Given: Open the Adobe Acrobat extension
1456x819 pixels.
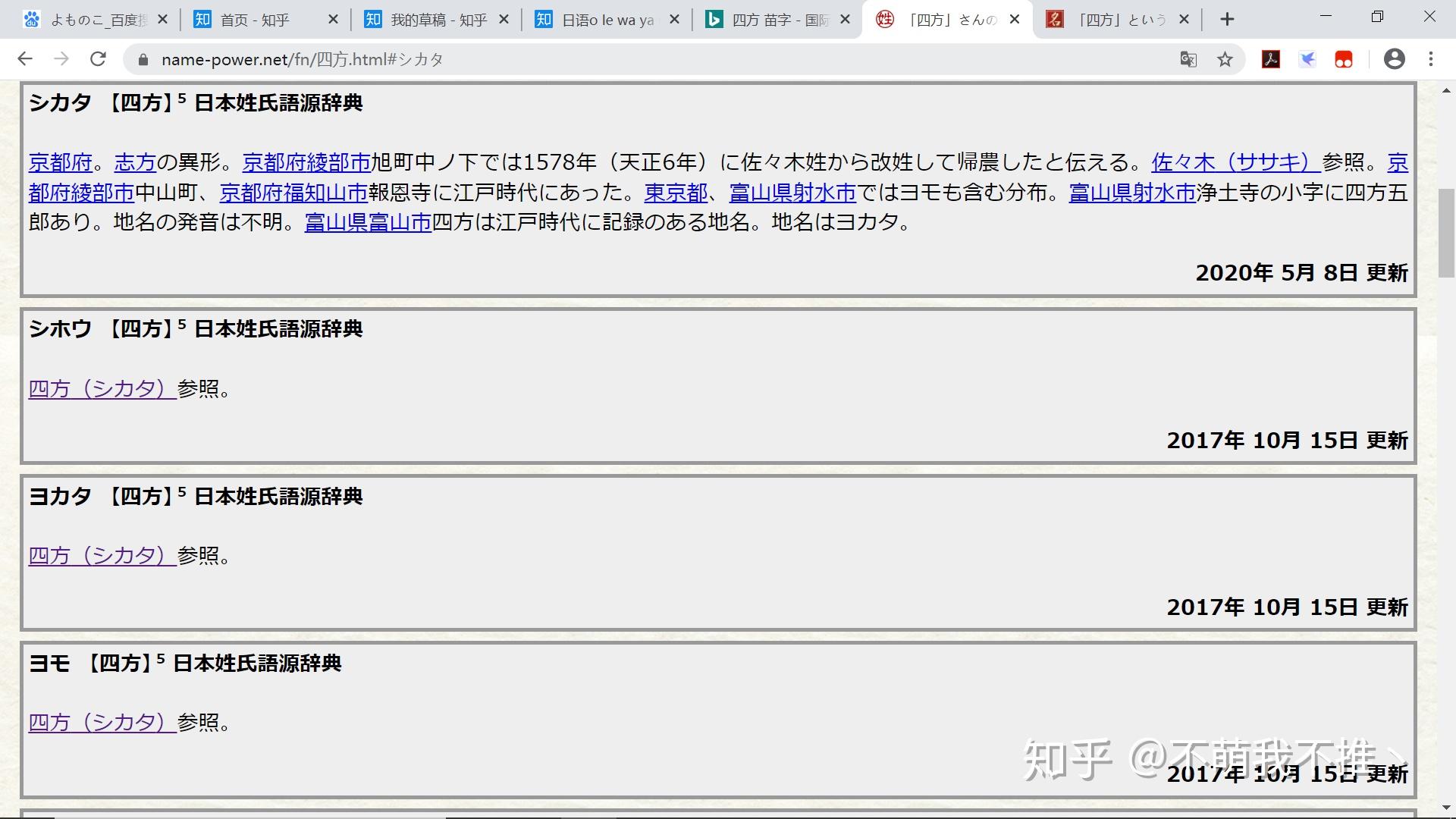Looking at the screenshot, I should pos(1271,59).
